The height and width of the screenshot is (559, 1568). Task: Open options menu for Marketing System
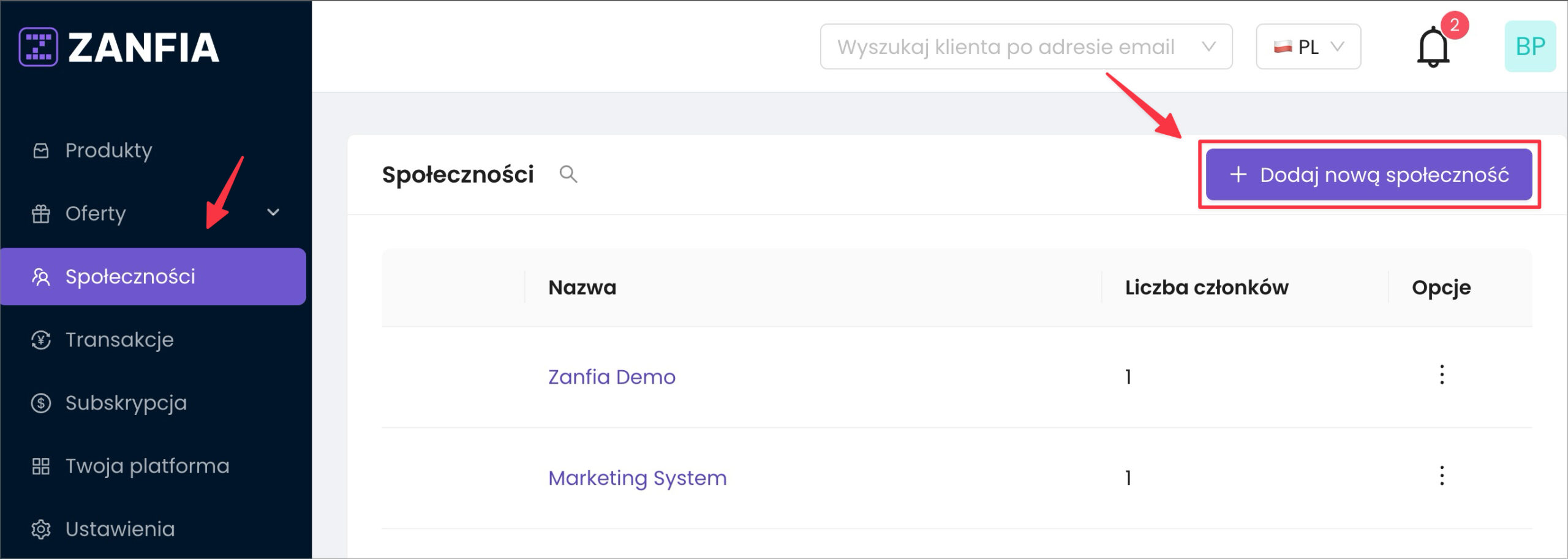tap(1441, 476)
